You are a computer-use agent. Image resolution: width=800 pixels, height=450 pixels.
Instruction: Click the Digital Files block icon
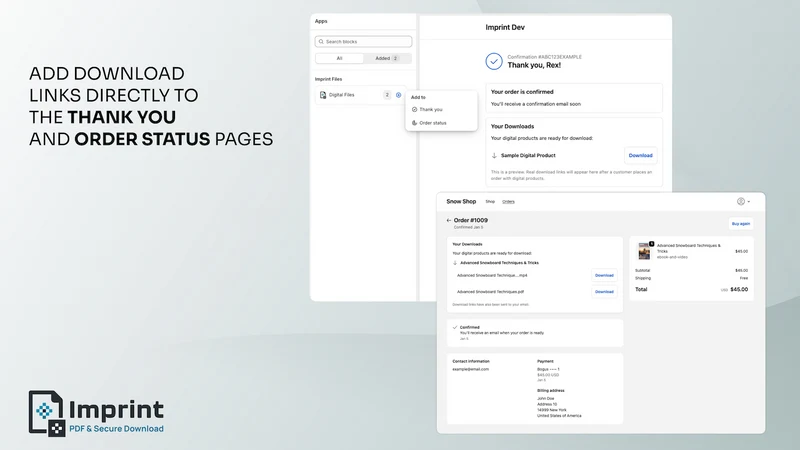tap(323, 95)
